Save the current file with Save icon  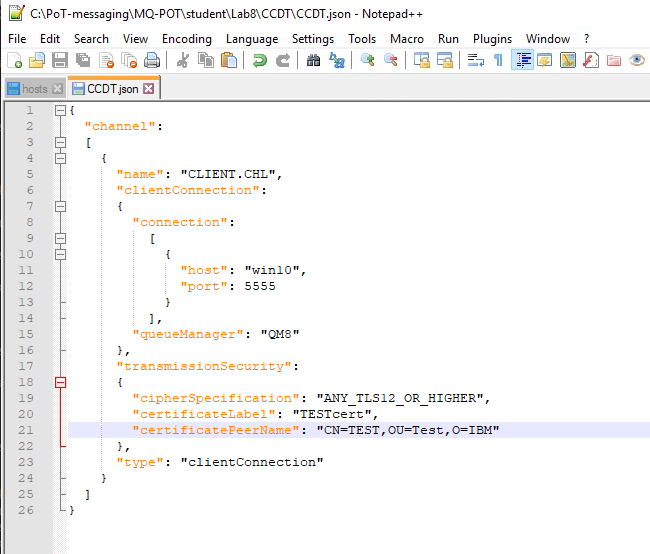[60, 61]
